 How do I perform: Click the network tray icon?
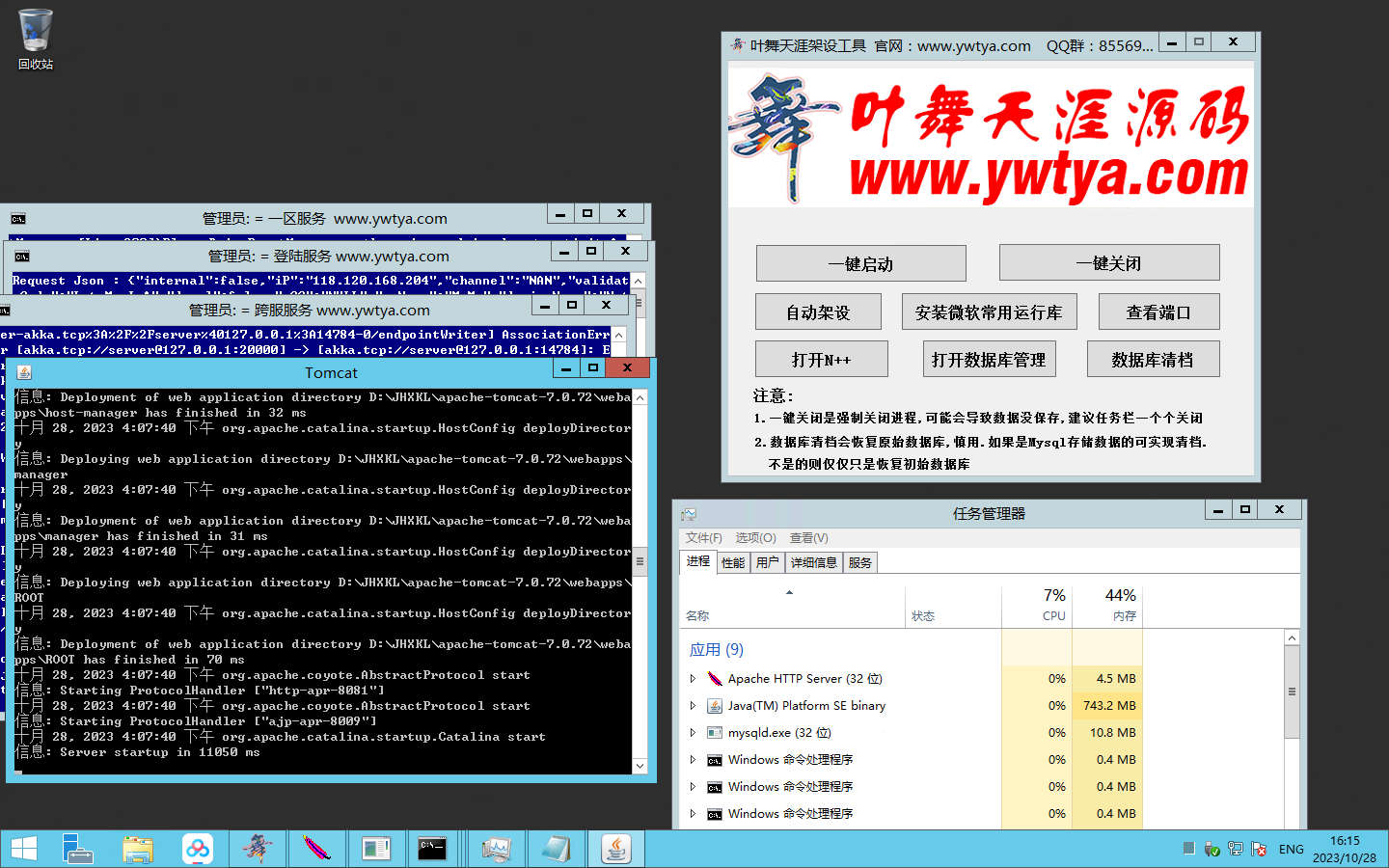1235,849
